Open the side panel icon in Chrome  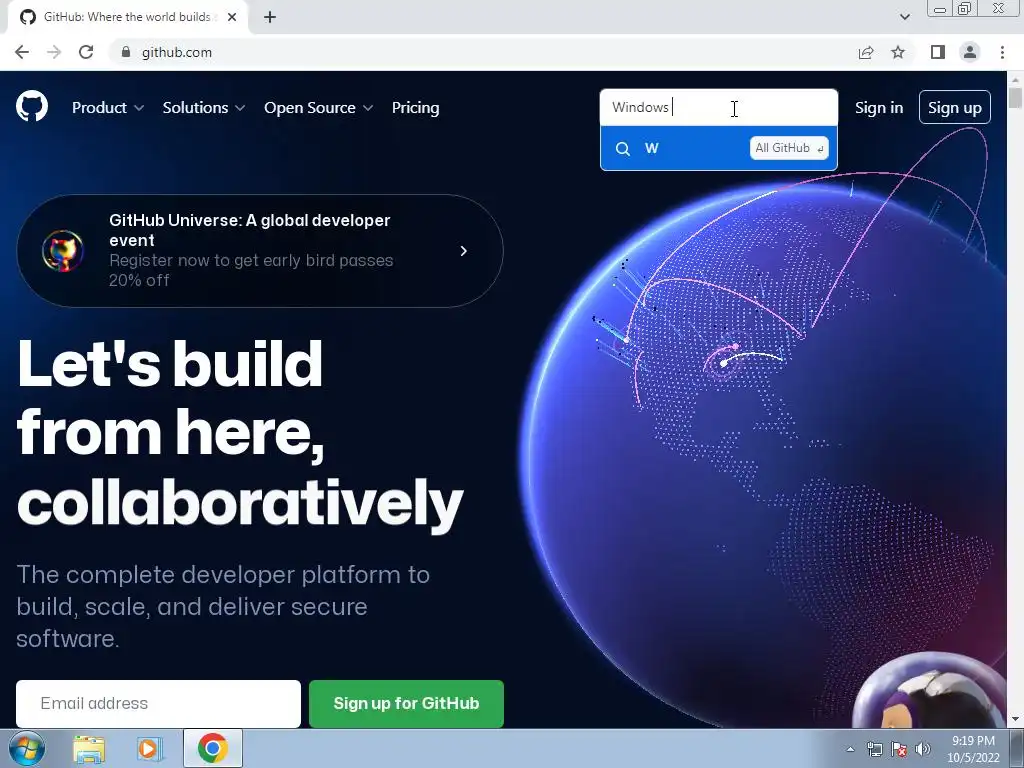938,52
